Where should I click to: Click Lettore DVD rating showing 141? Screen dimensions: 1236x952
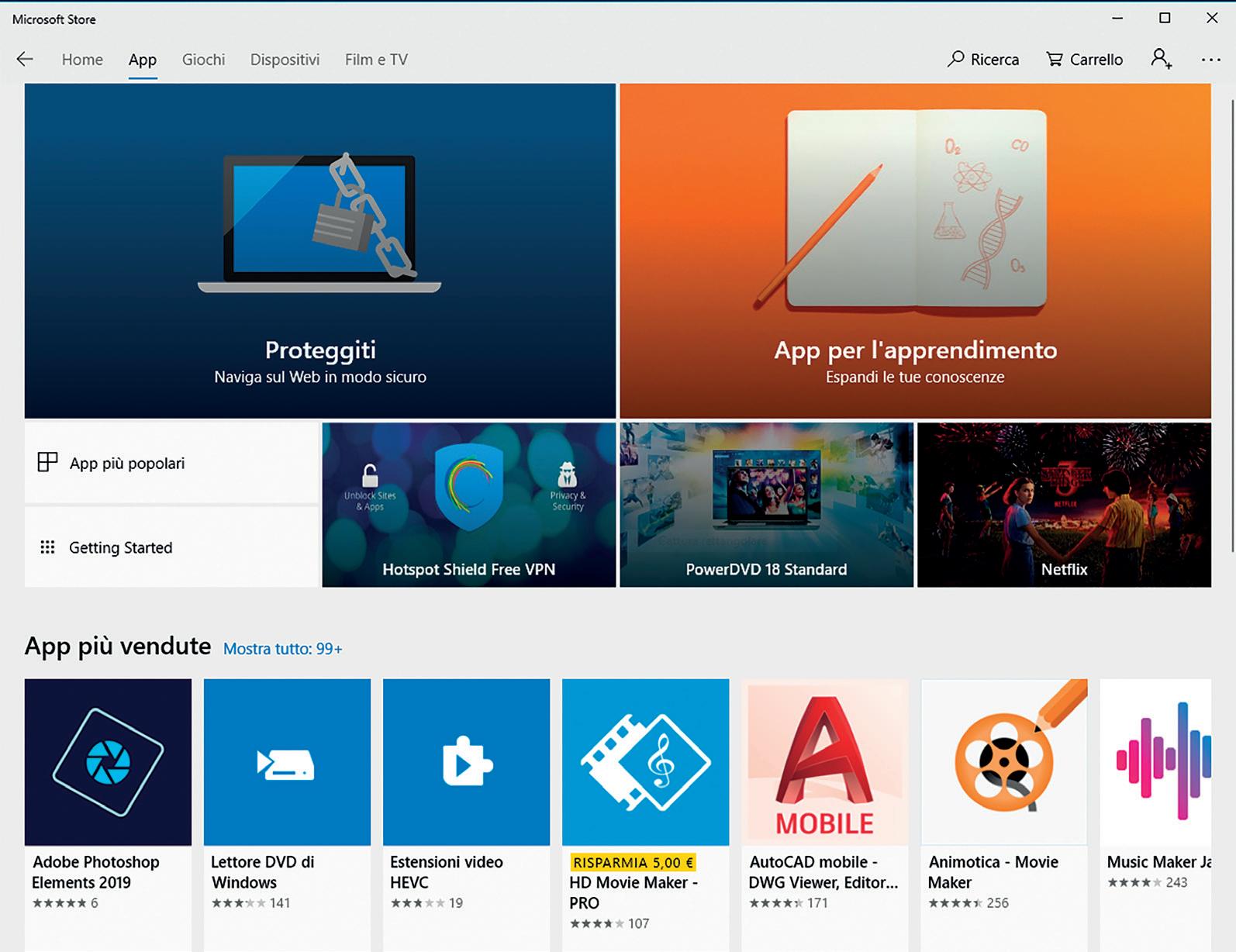tap(250, 903)
